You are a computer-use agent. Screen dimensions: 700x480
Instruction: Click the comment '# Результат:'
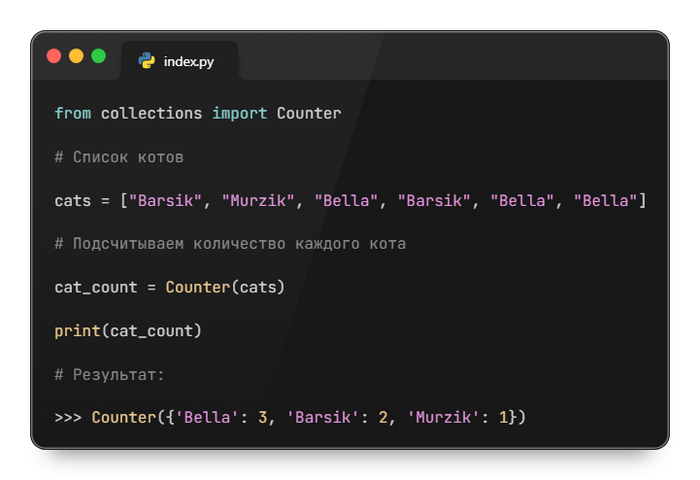[x=110, y=374]
